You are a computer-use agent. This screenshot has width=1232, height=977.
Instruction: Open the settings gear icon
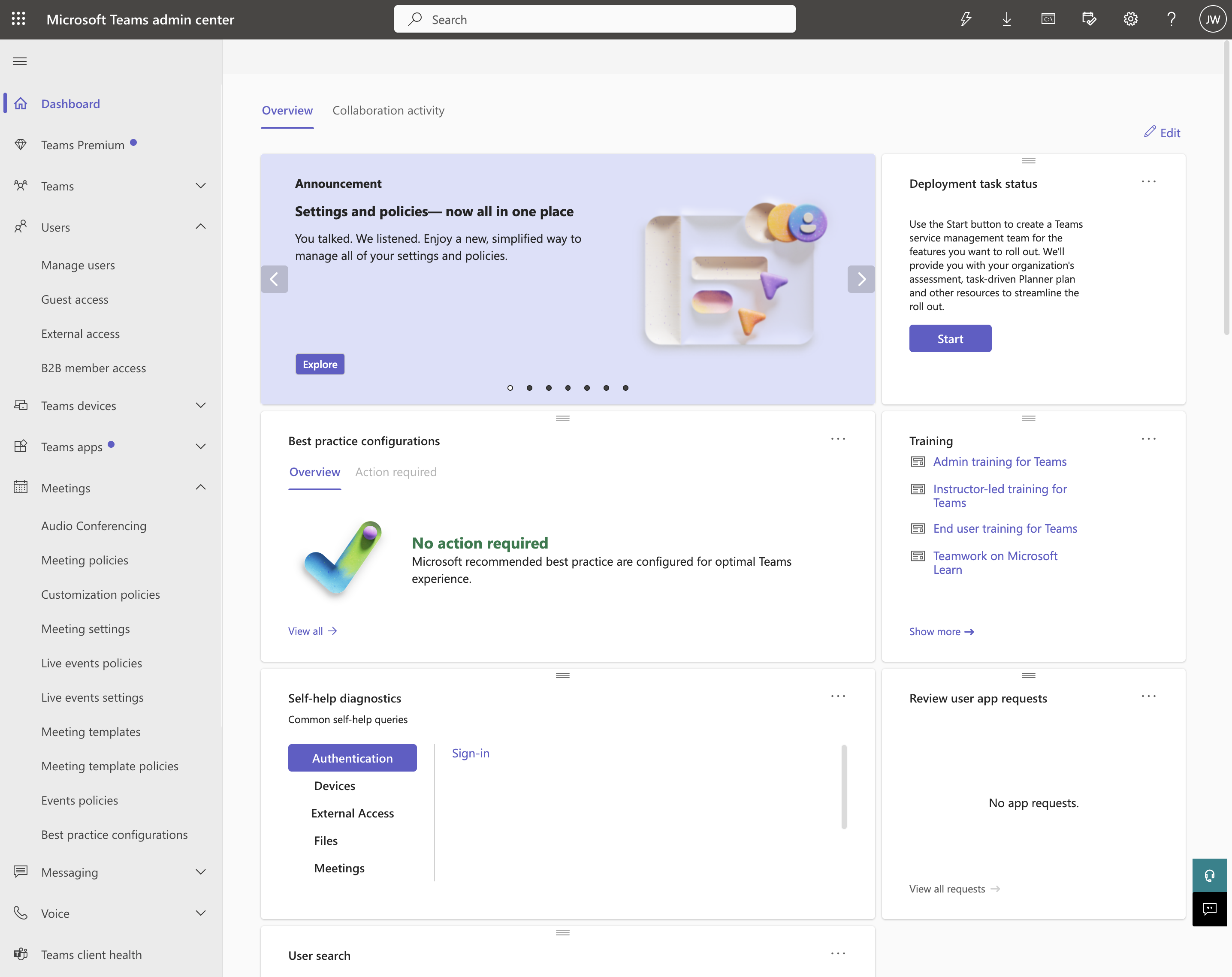[x=1130, y=19]
